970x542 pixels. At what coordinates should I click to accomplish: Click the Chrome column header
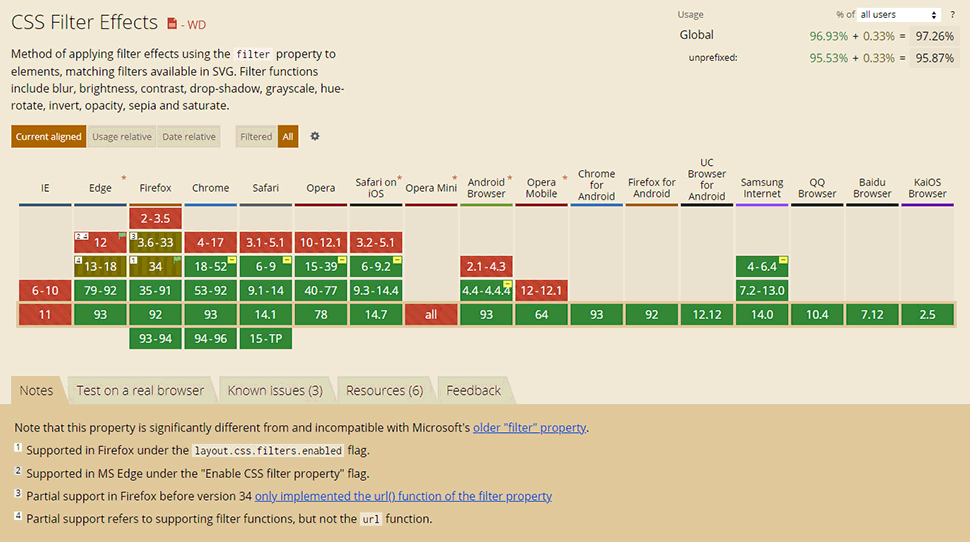(x=210, y=187)
